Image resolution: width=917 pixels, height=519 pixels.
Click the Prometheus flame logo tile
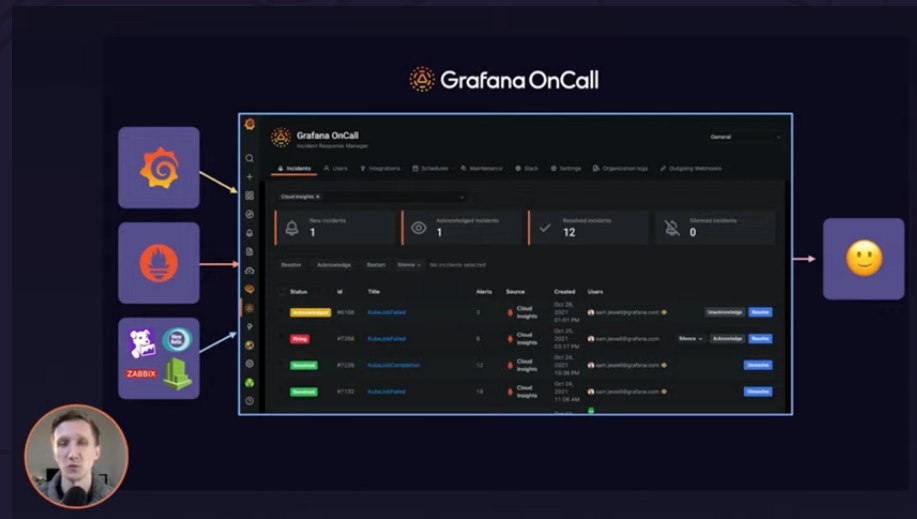click(159, 263)
